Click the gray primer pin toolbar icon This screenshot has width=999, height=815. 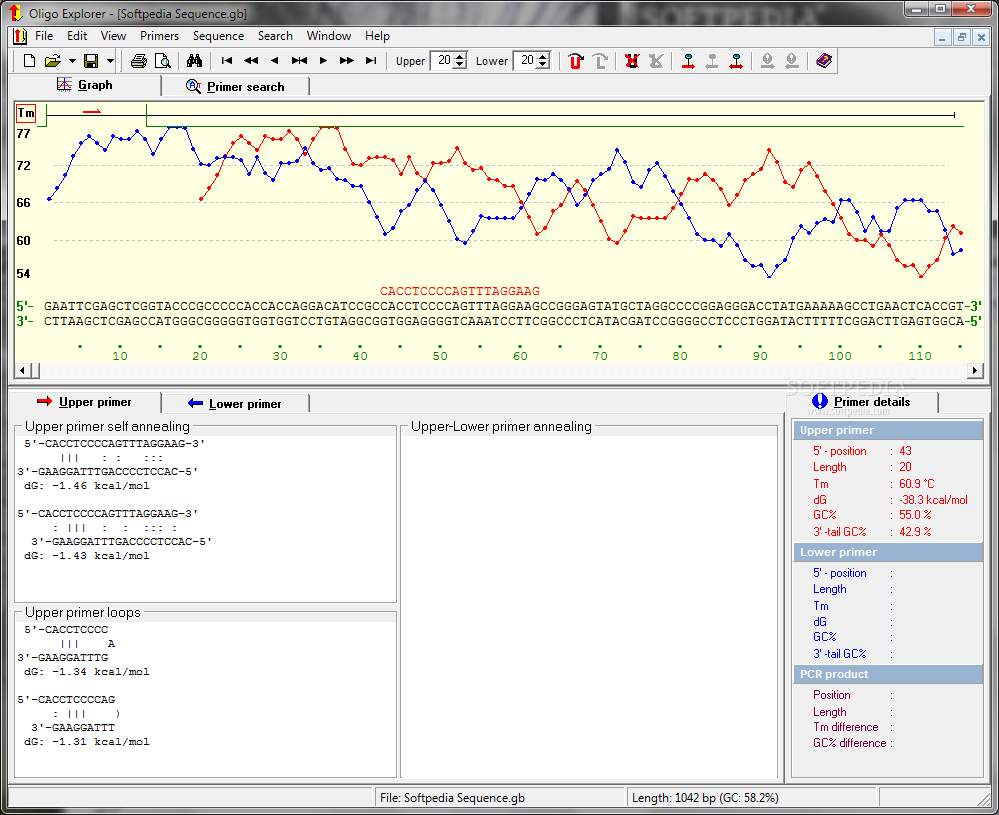click(x=712, y=61)
